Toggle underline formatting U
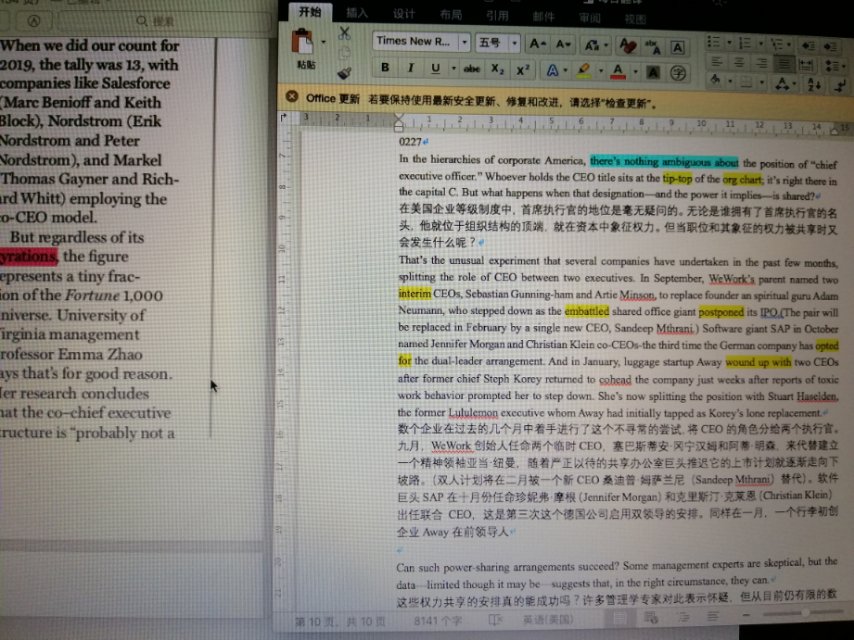854x640 pixels. tap(435, 69)
